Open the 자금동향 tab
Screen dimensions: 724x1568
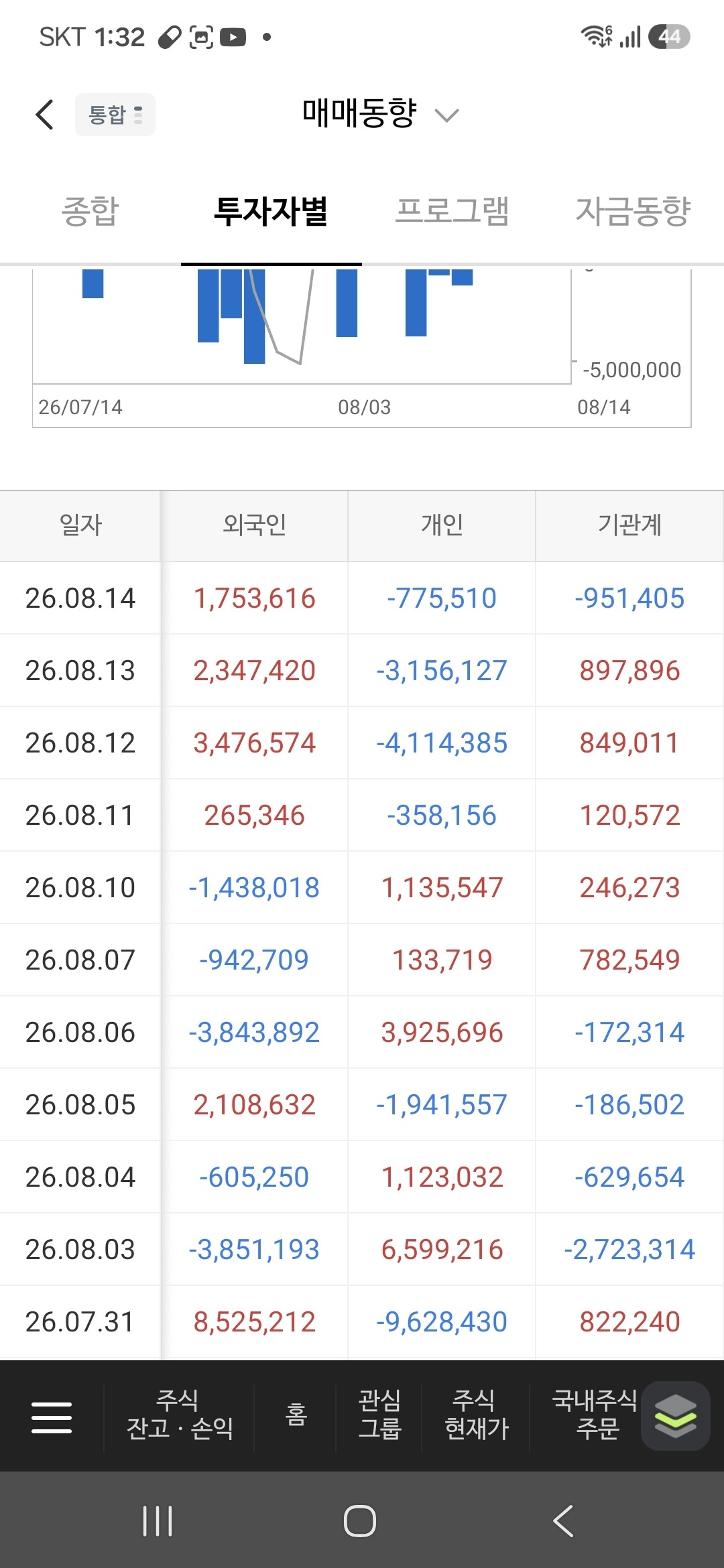(633, 211)
